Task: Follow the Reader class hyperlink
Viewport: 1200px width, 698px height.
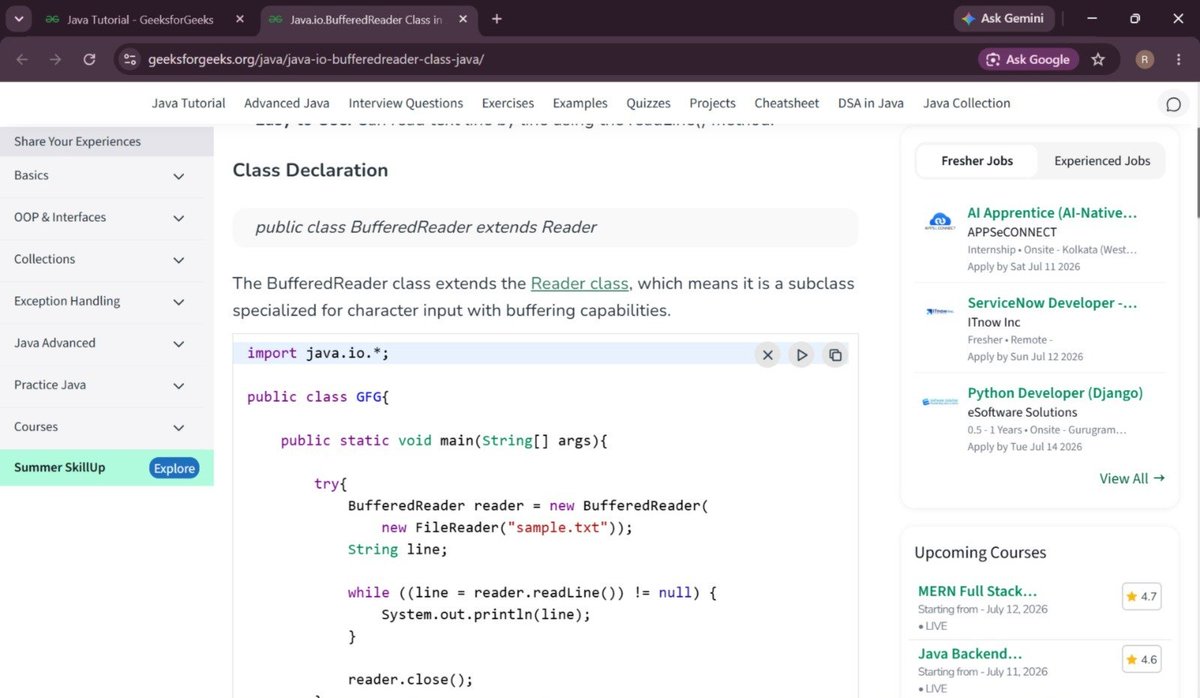Action: click(579, 283)
